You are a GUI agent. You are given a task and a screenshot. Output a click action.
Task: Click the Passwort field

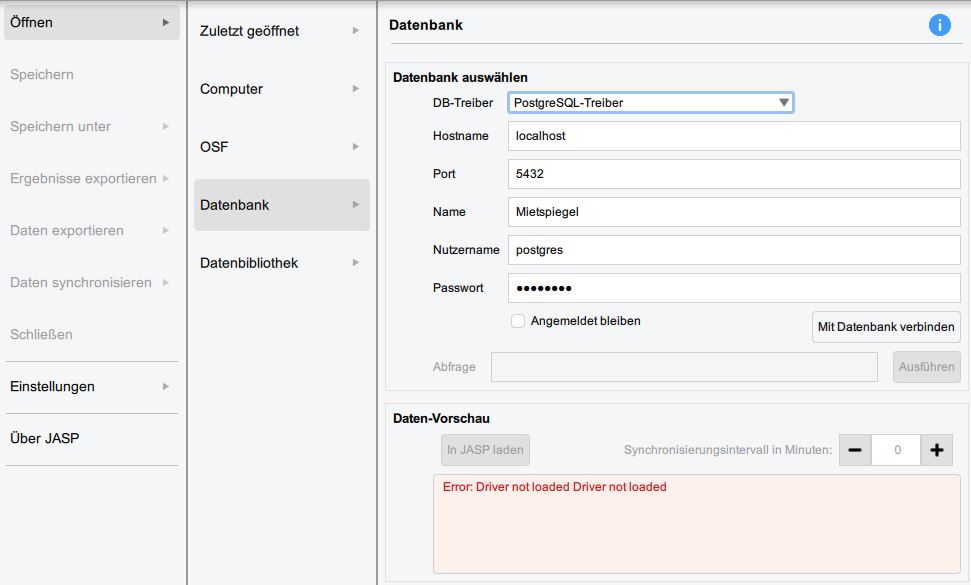(735, 288)
